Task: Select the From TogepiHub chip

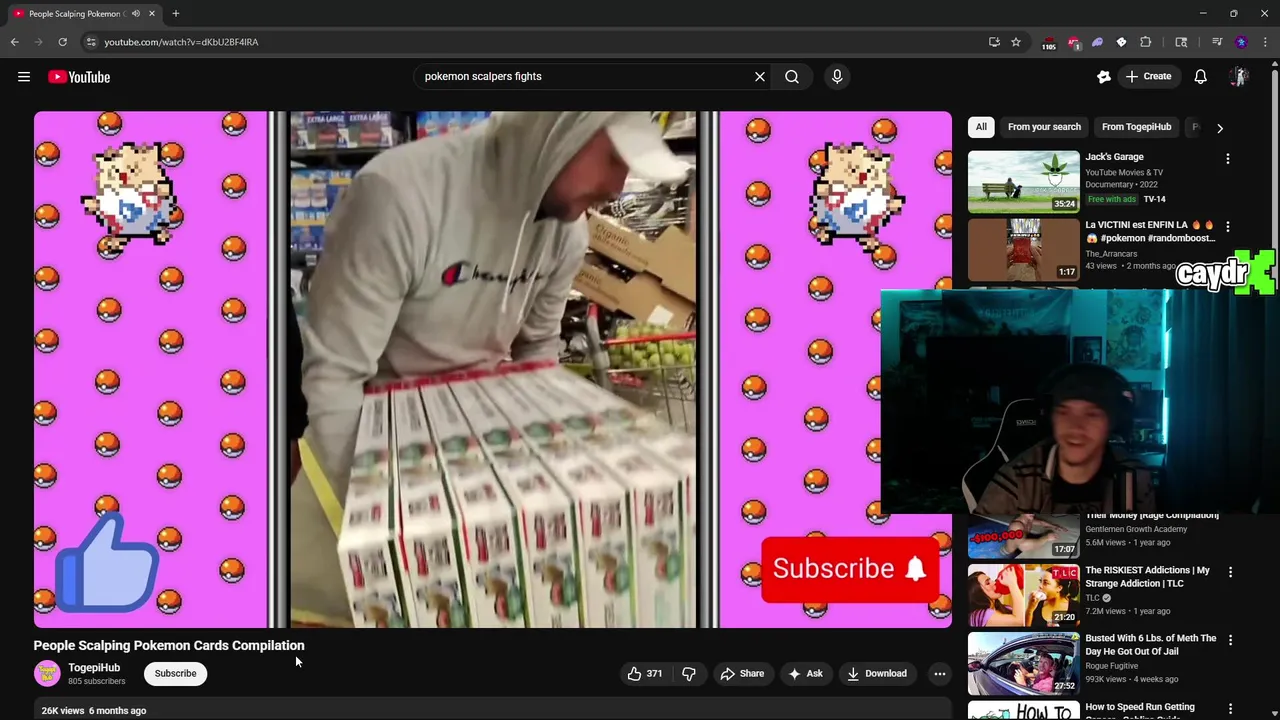Action: [1136, 127]
